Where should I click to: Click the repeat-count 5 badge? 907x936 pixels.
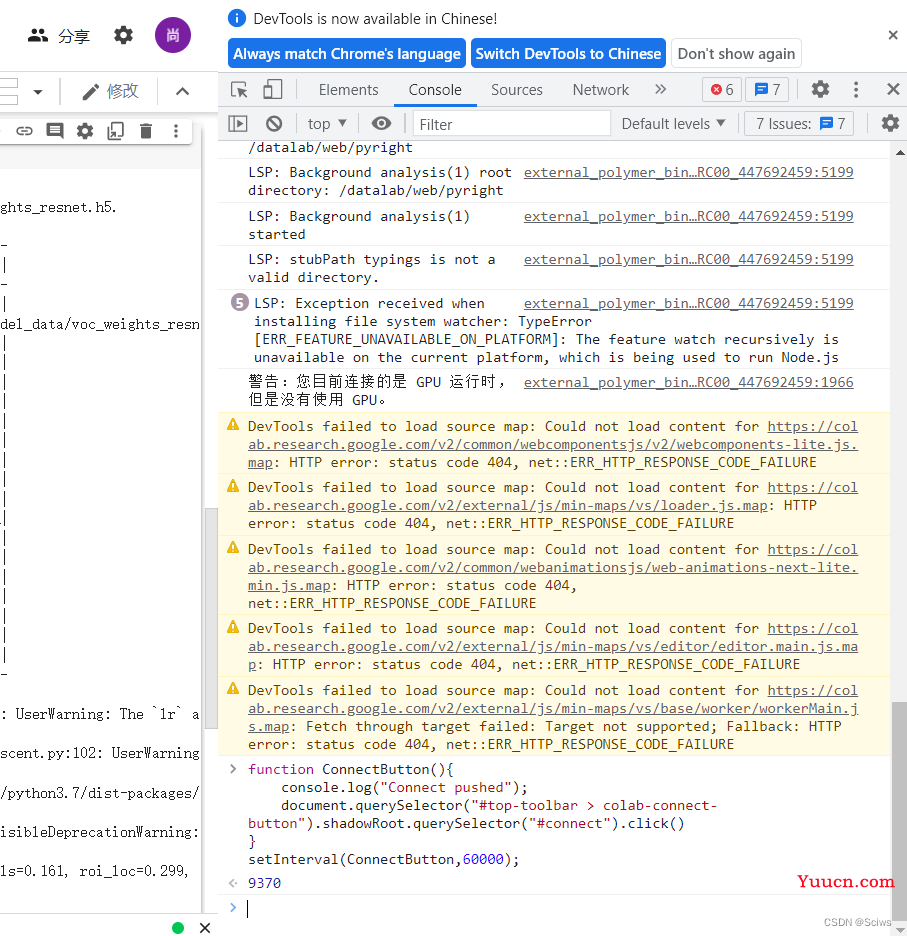[239, 303]
